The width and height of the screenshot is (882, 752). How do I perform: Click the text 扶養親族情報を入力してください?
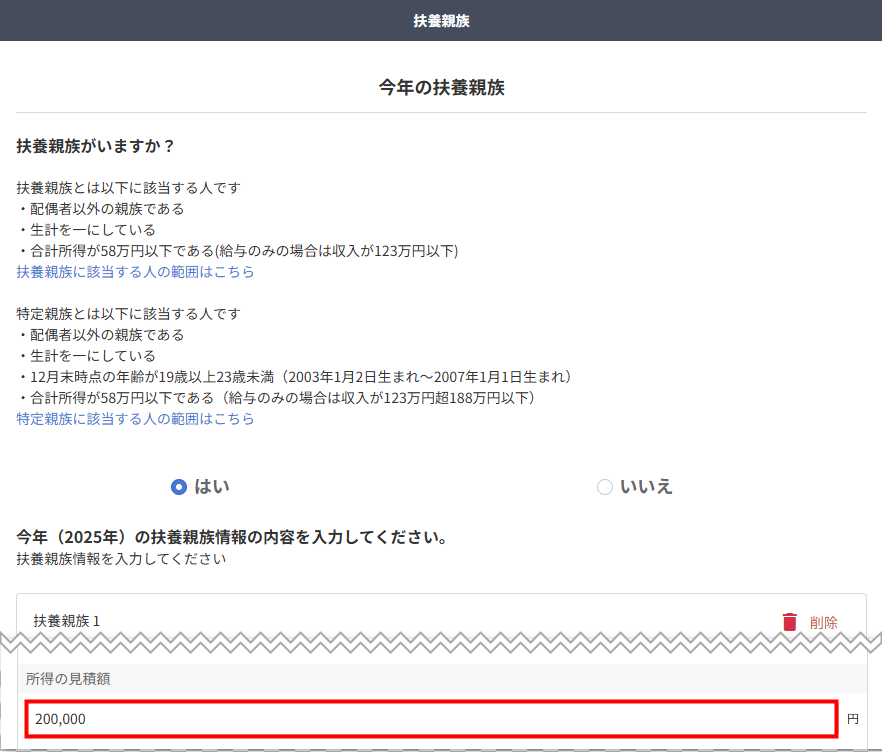(x=121, y=559)
